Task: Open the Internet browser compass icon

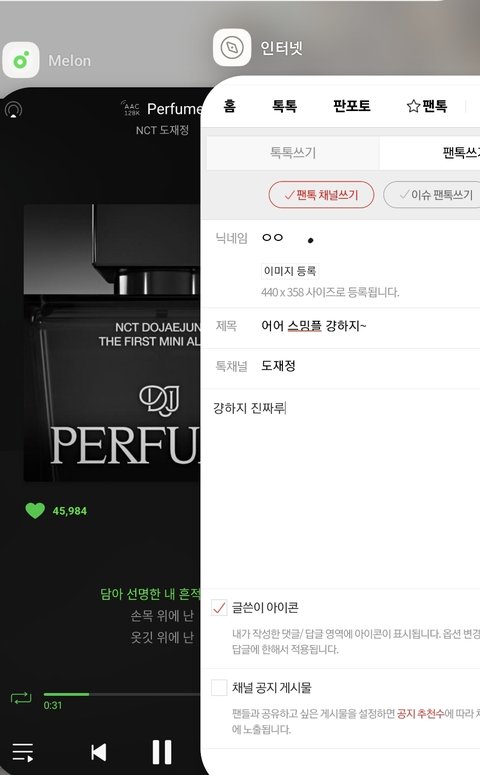Action: click(232, 47)
